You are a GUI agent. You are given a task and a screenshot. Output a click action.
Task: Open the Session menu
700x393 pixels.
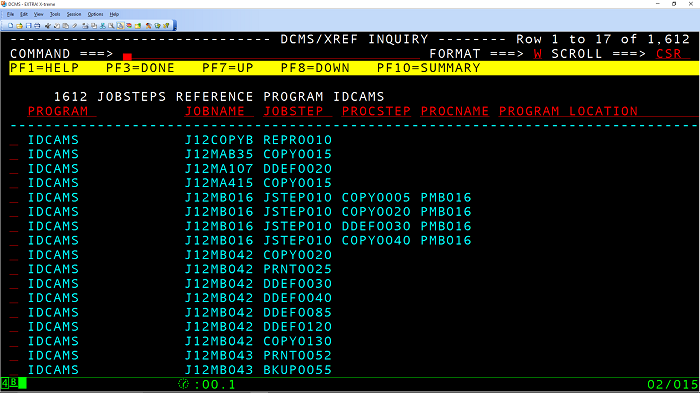[74, 14]
